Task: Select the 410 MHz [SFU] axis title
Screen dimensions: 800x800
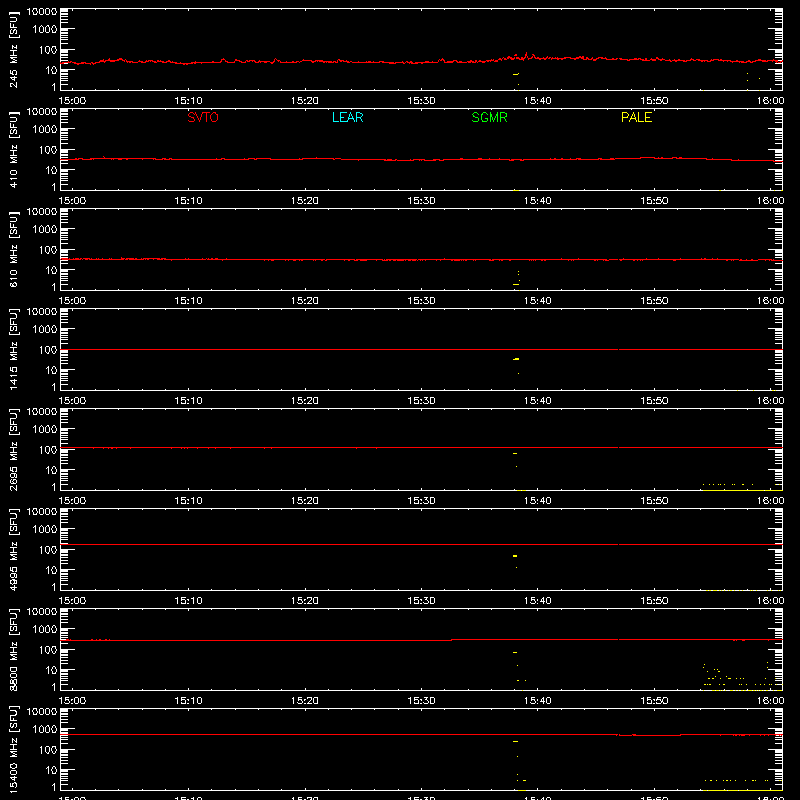Action: click(14, 149)
